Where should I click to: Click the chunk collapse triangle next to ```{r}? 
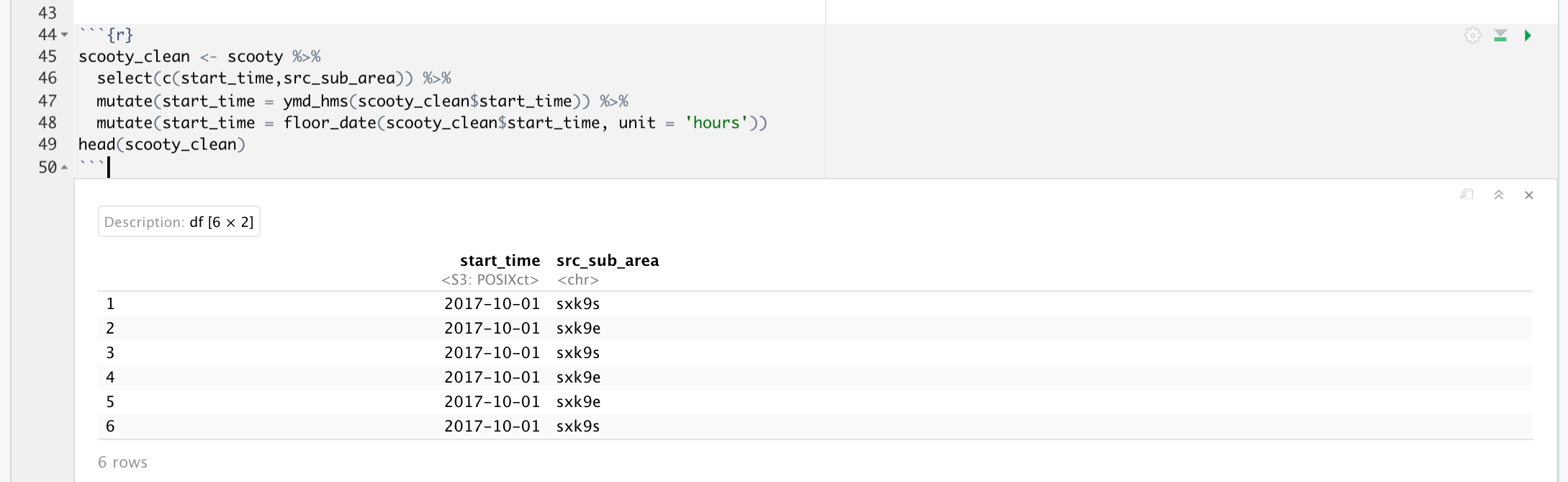[65, 34]
